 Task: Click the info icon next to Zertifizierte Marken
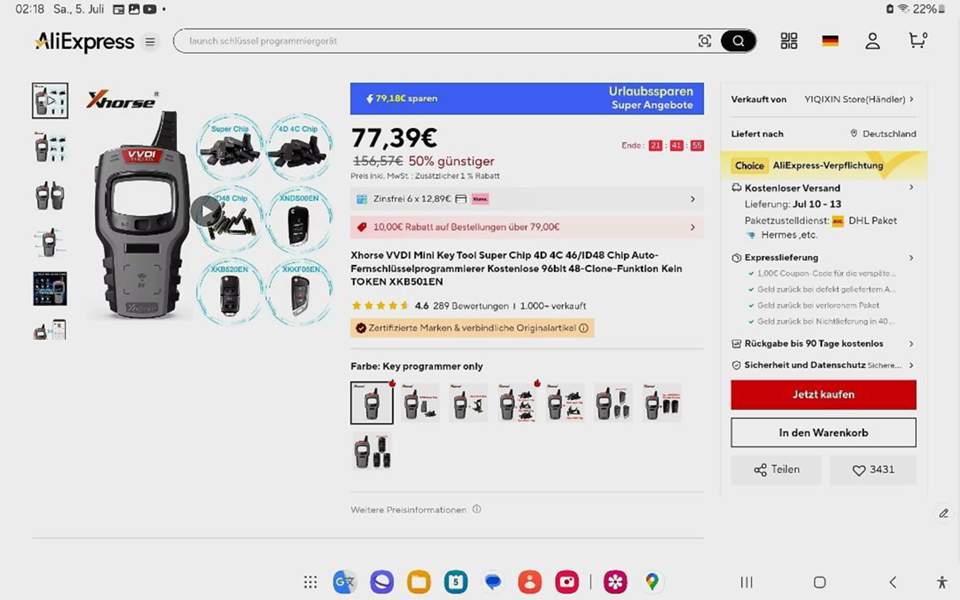[583, 328]
